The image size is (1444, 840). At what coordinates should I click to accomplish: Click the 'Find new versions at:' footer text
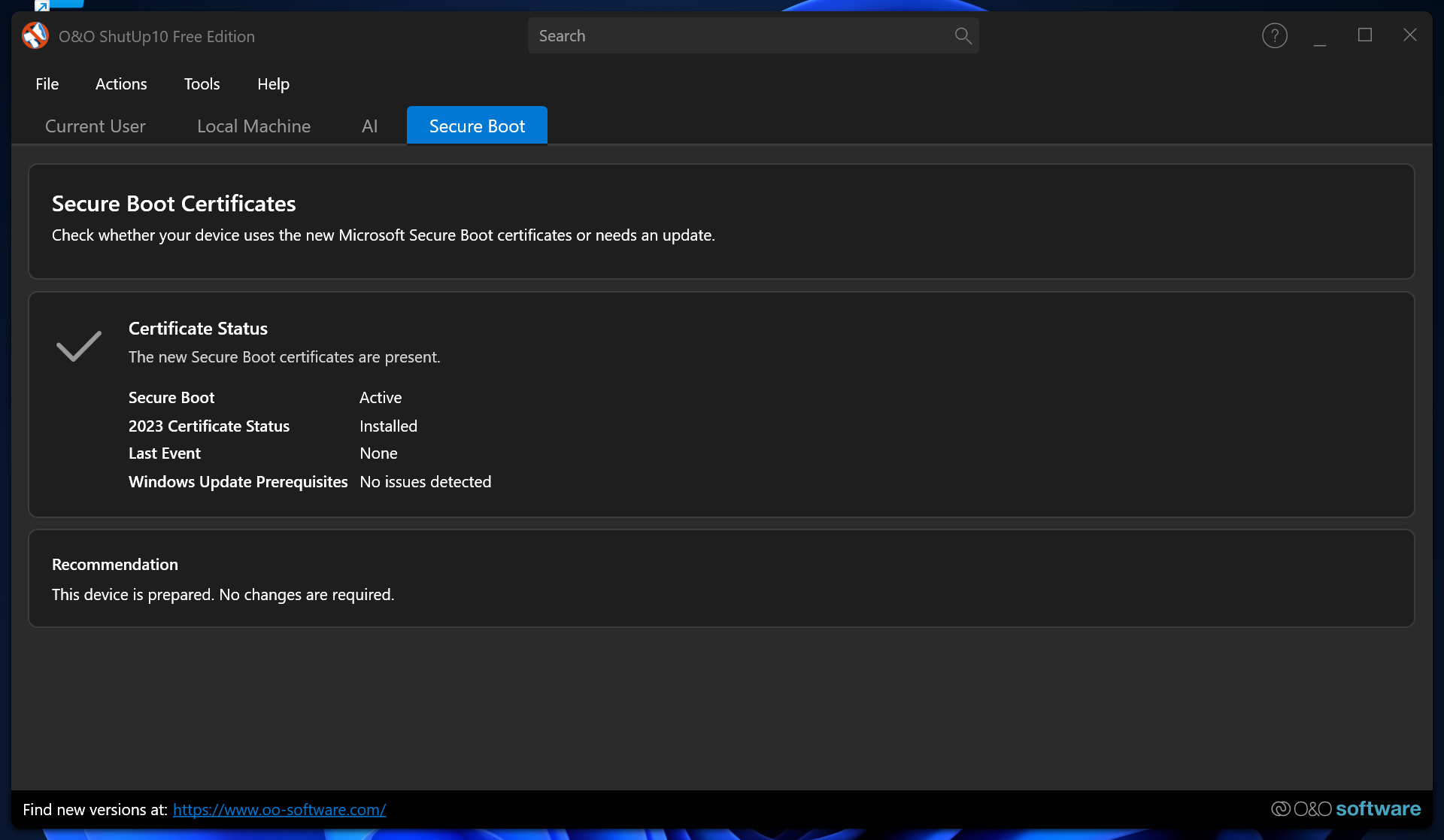[95, 809]
